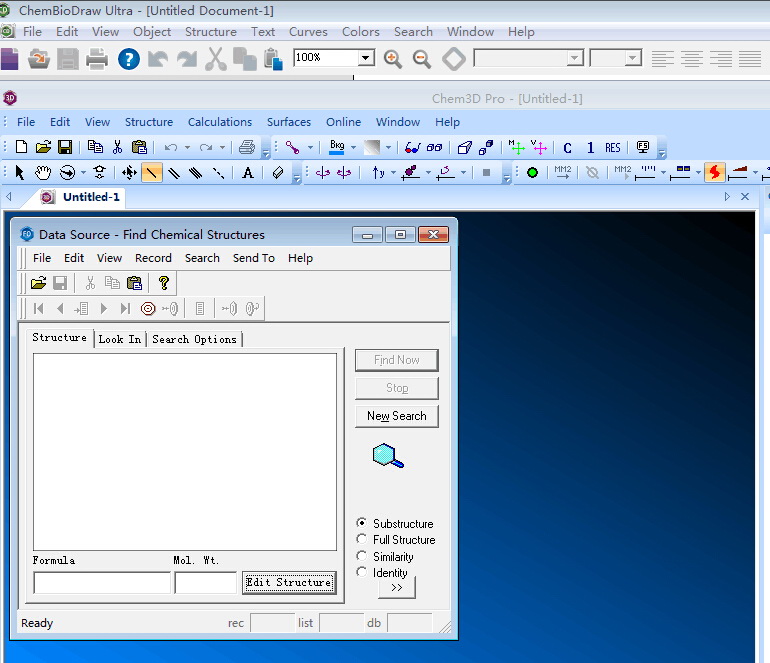Click green circle run icon in Chem3D
The image size is (770, 663).
click(532, 172)
